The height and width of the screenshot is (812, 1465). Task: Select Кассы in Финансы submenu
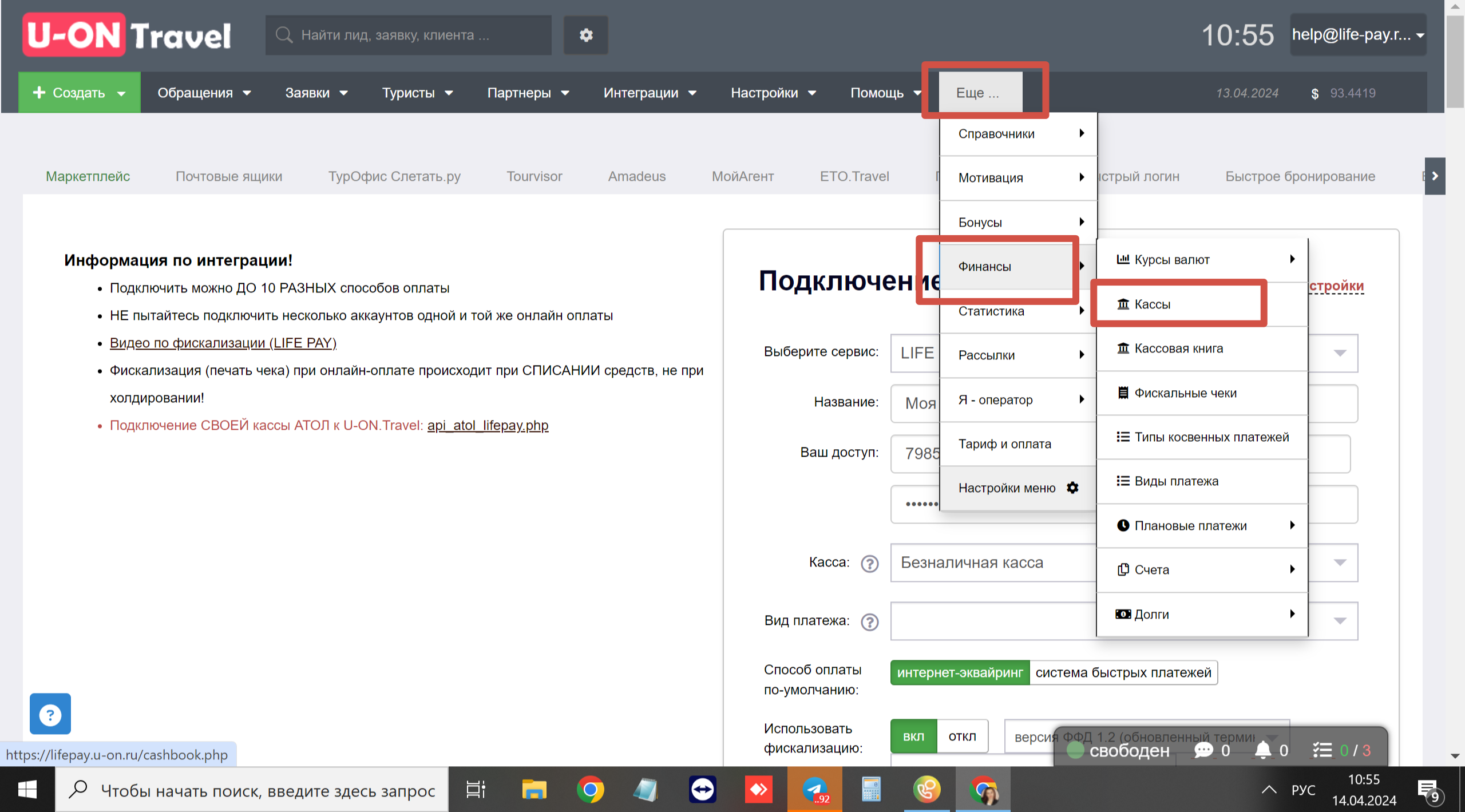tap(1202, 304)
